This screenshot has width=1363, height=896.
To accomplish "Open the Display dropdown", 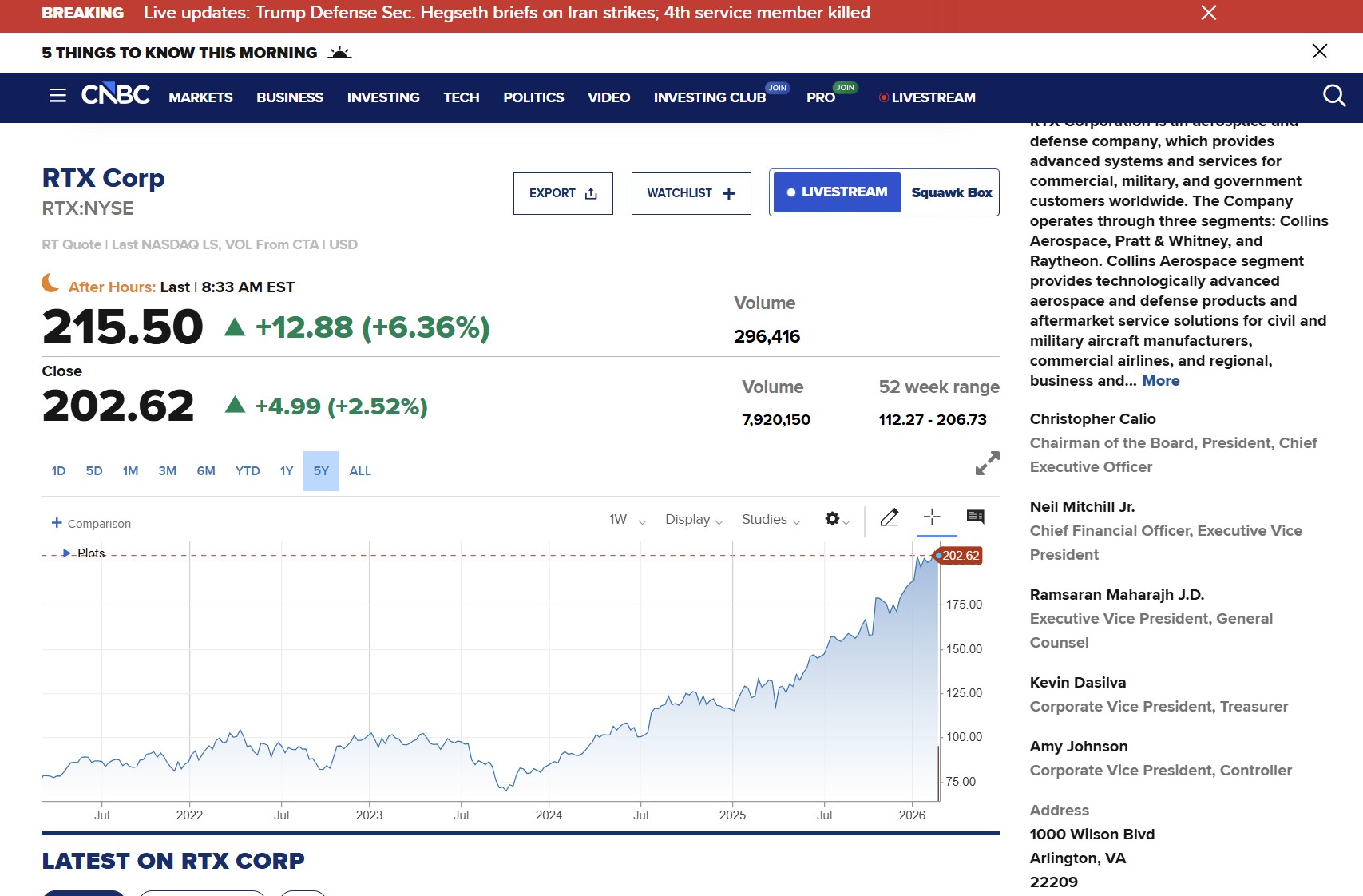I will point(694,520).
